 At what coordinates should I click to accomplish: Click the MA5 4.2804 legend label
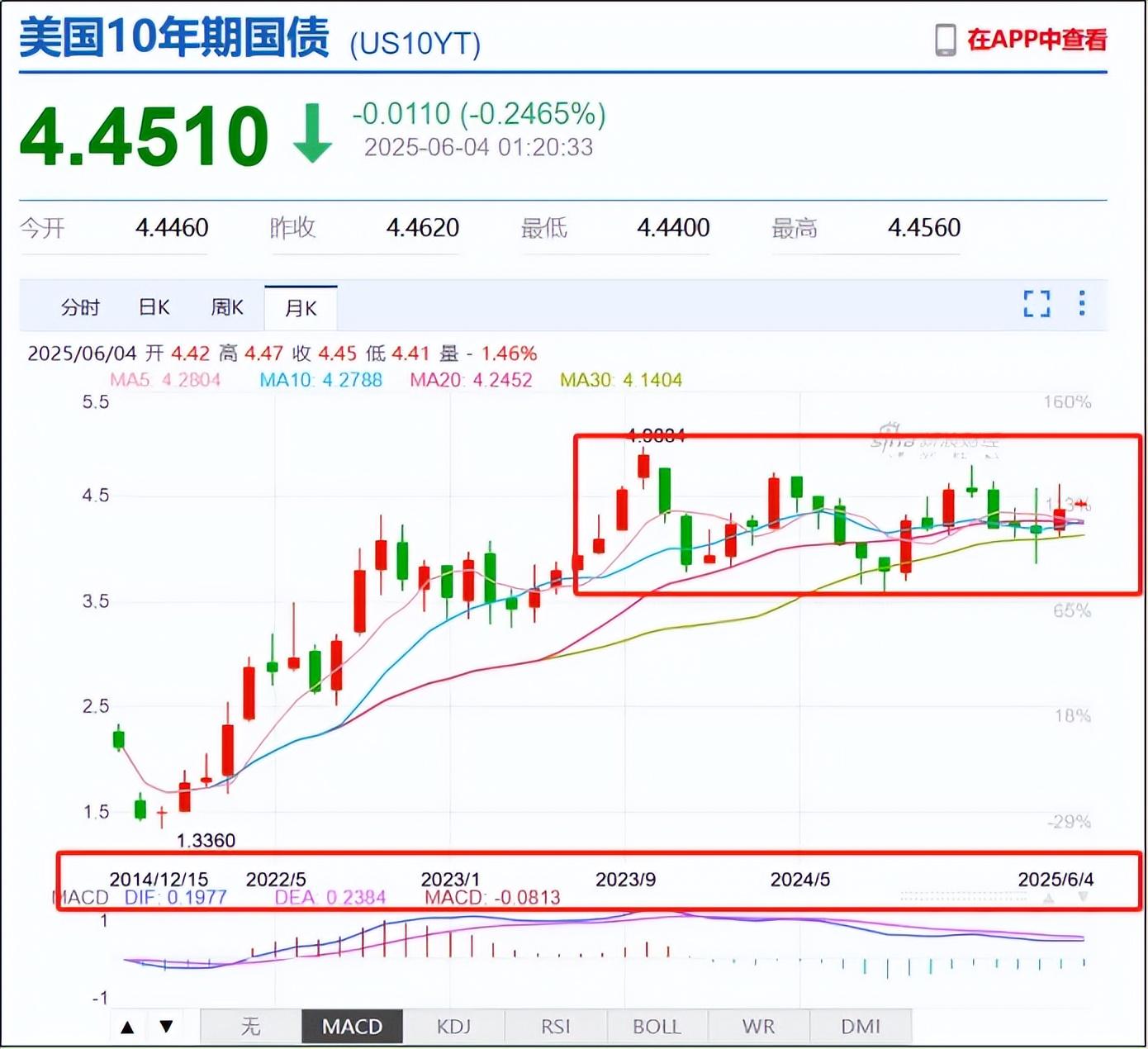[165, 380]
